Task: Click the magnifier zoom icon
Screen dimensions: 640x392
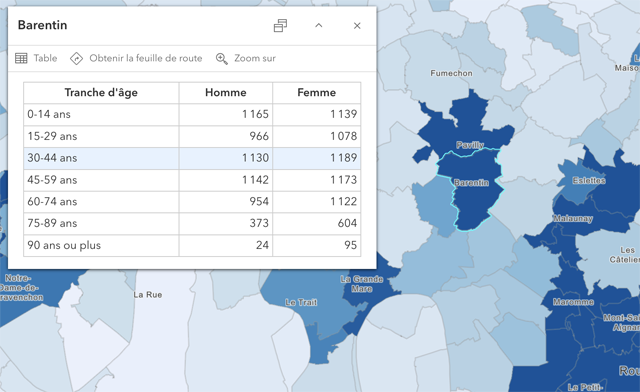Action: (222, 58)
